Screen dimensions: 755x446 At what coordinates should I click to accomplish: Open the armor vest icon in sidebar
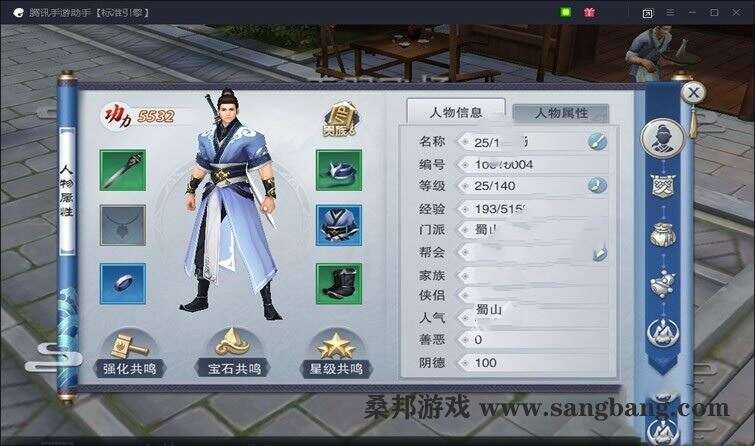tap(663, 186)
